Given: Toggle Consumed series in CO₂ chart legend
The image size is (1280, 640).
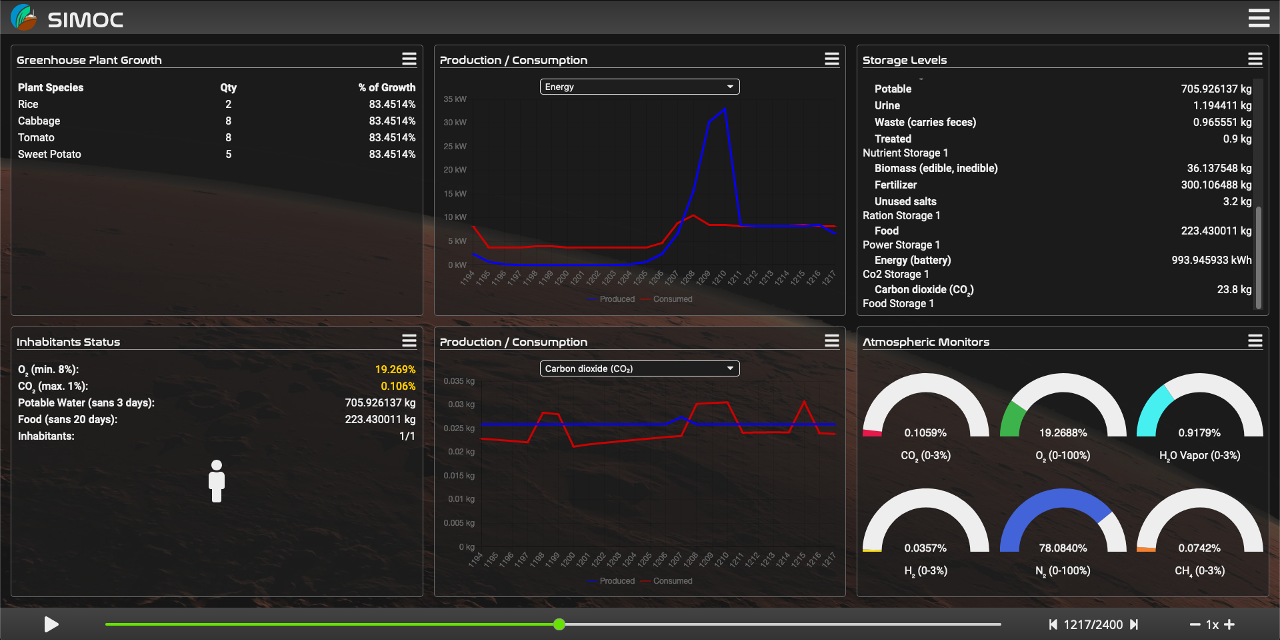Looking at the screenshot, I should pos(666,581).
